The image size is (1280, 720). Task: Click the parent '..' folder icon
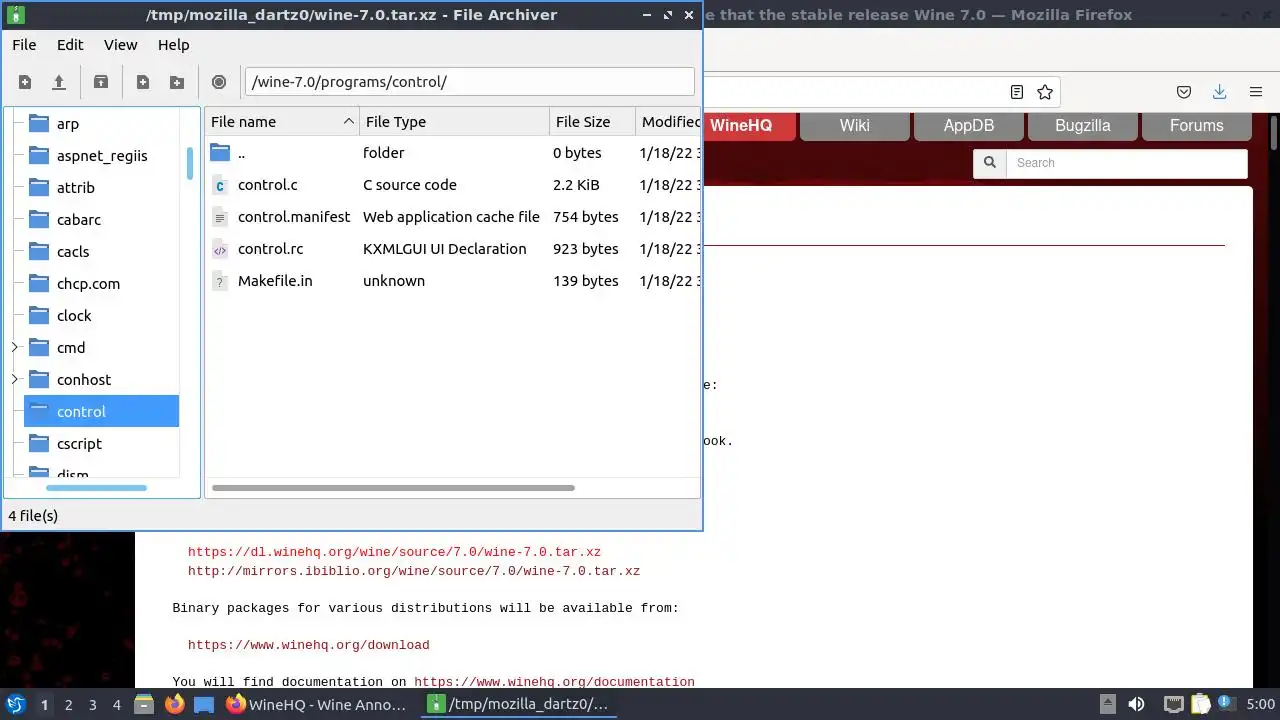pos(220,153)
